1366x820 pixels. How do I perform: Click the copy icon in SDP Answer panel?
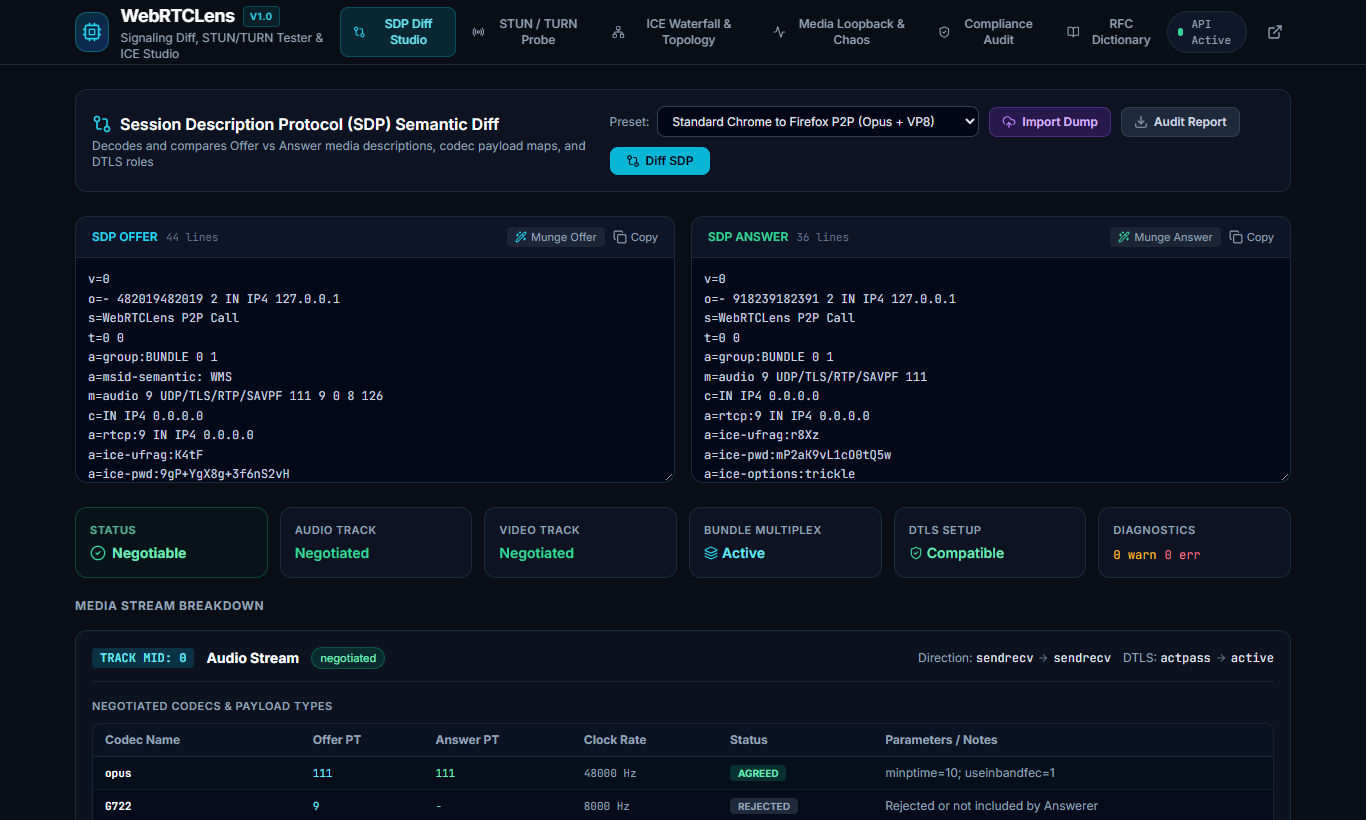pyautogui.click(x=1236, y=237)
